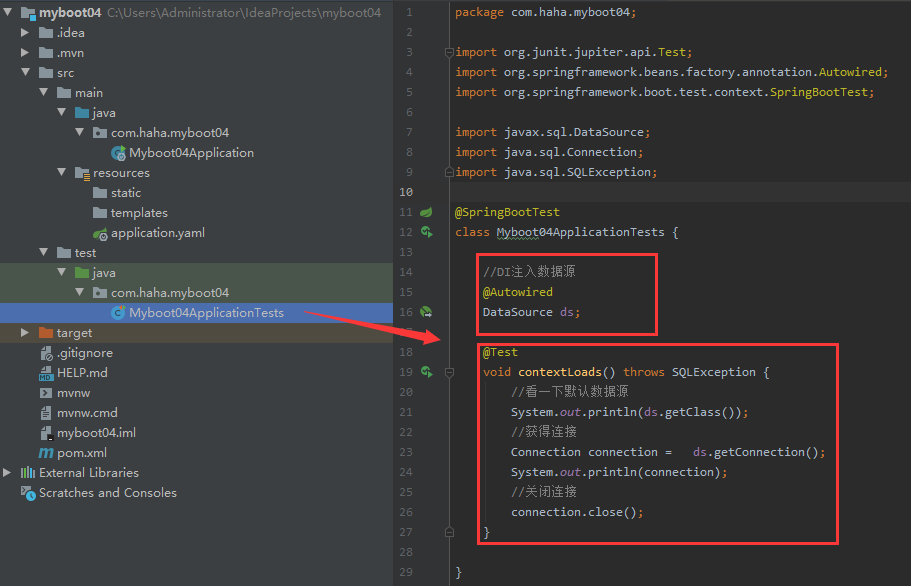
Task: Select the templates folder
Action: (x=139, y=212)
